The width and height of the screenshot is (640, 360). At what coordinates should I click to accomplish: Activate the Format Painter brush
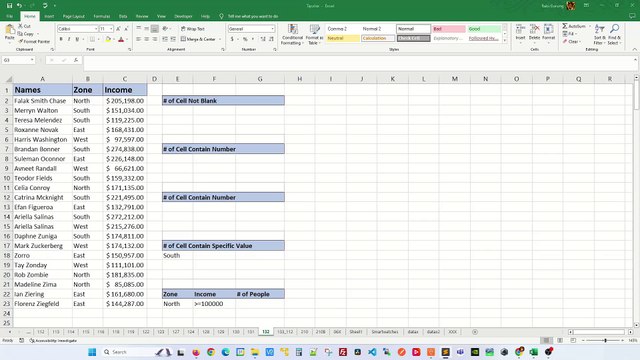(34, 41)
